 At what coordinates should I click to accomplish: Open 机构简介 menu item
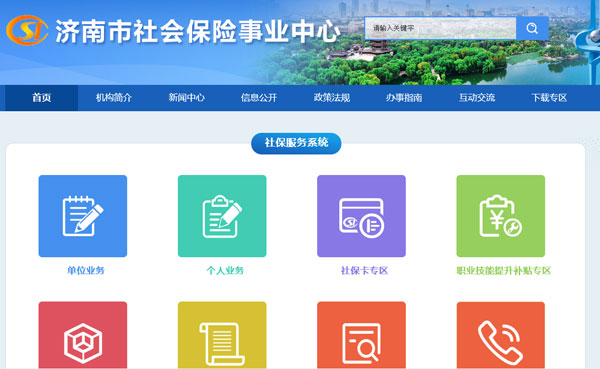pyautogui.click(x=114, y=98)
